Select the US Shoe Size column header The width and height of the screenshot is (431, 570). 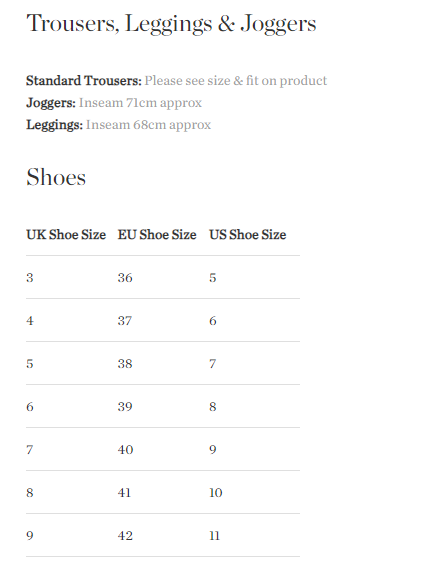pos(248,235)
